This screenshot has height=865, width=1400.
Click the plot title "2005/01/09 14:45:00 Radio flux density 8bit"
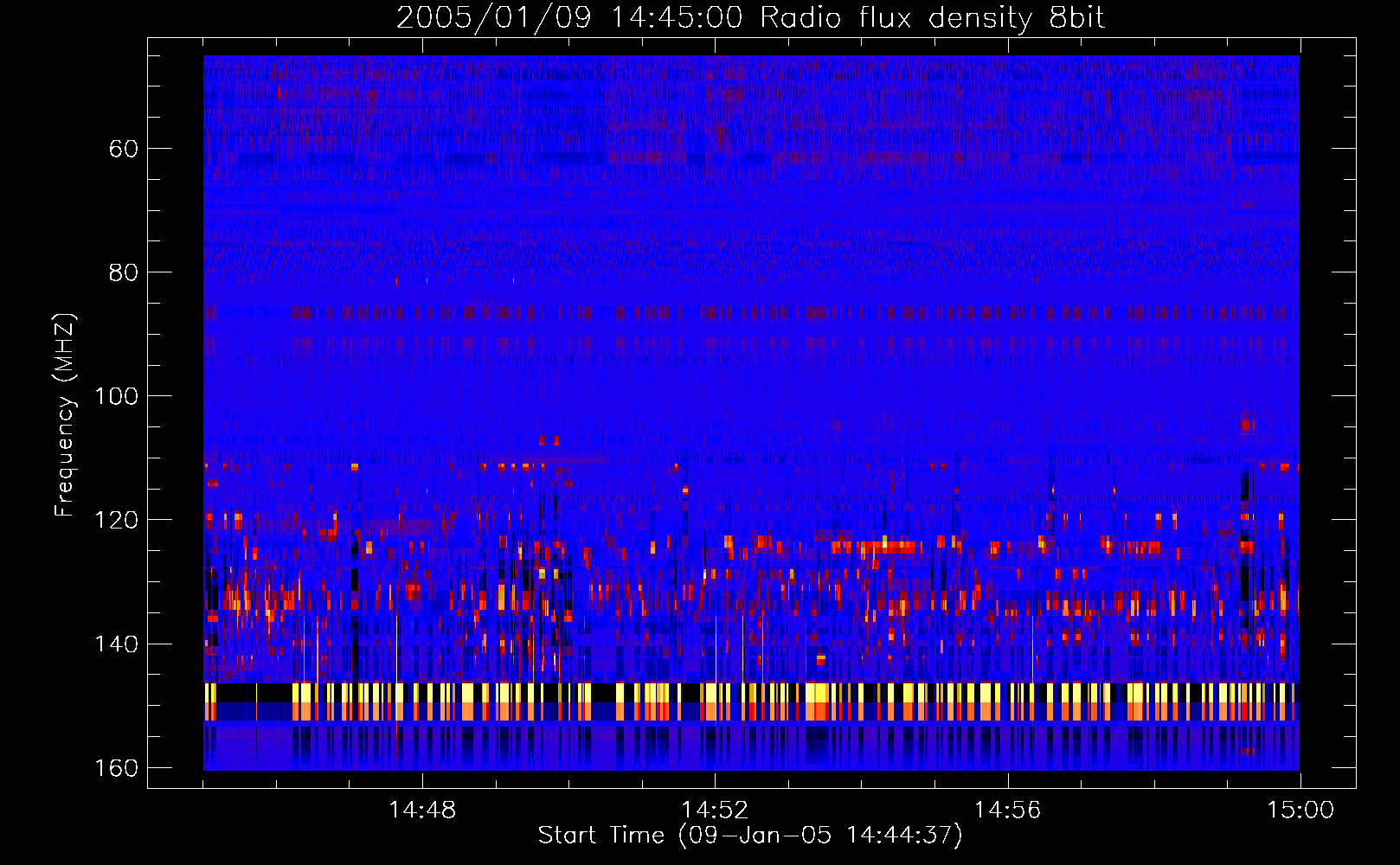750,18
